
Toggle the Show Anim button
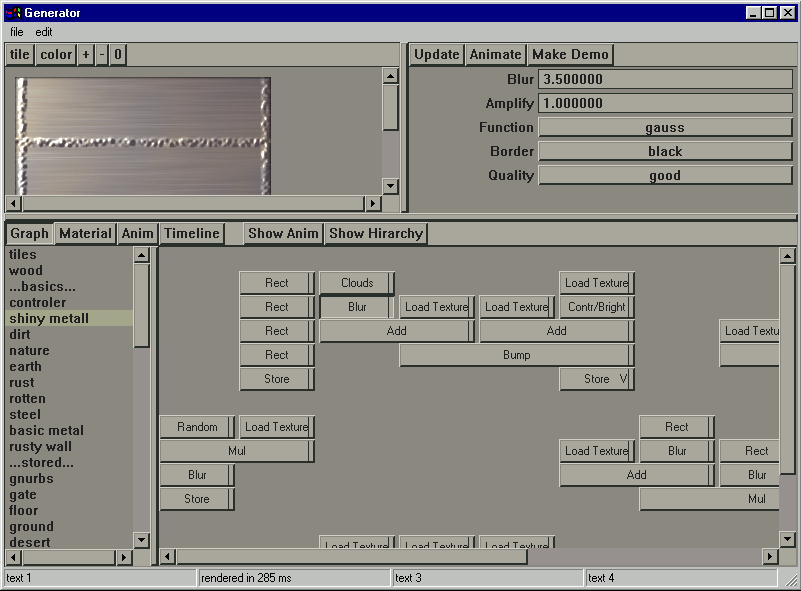click(283, 233)
